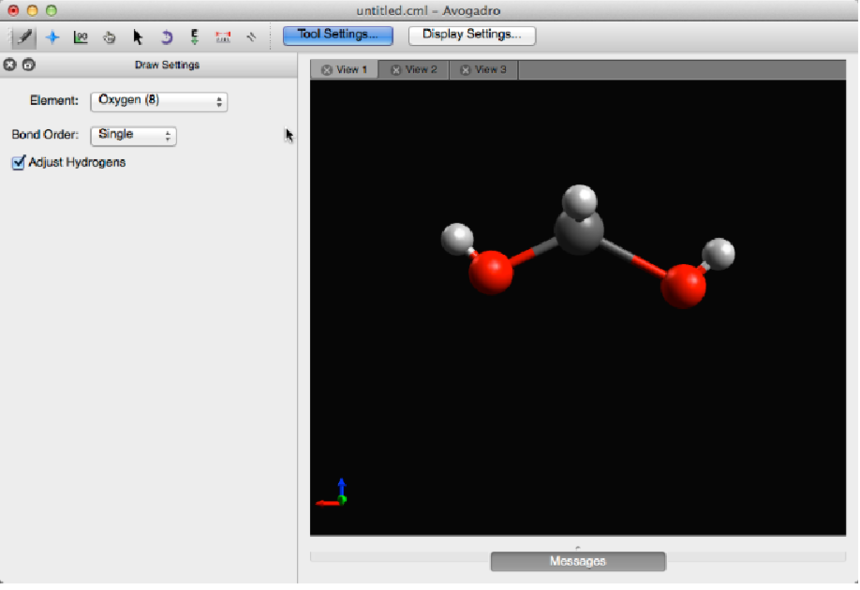The height and width of the screenshot is (590, 860).
Task: Start the Auto Optimization tool
Action: point(194,37)
